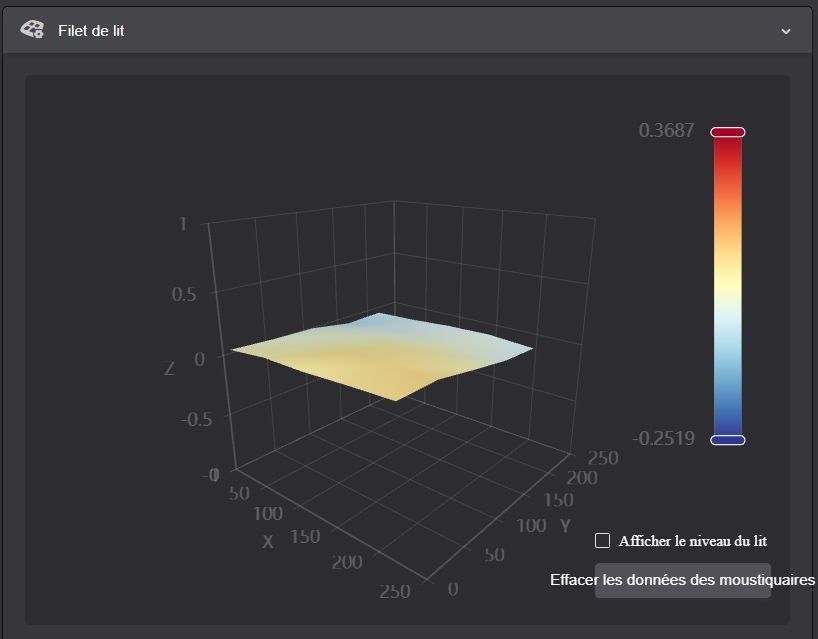Click the color gradient scale bar
Image resolution: width=818 pixels, height=639 pixels.
point(728,286)
